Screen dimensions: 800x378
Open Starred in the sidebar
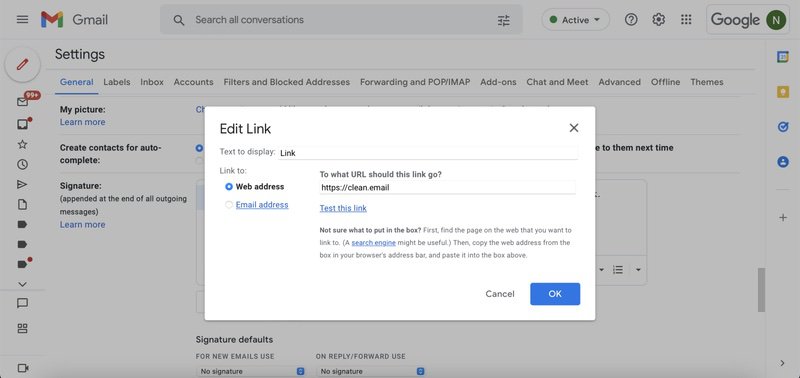coord(22,144)
